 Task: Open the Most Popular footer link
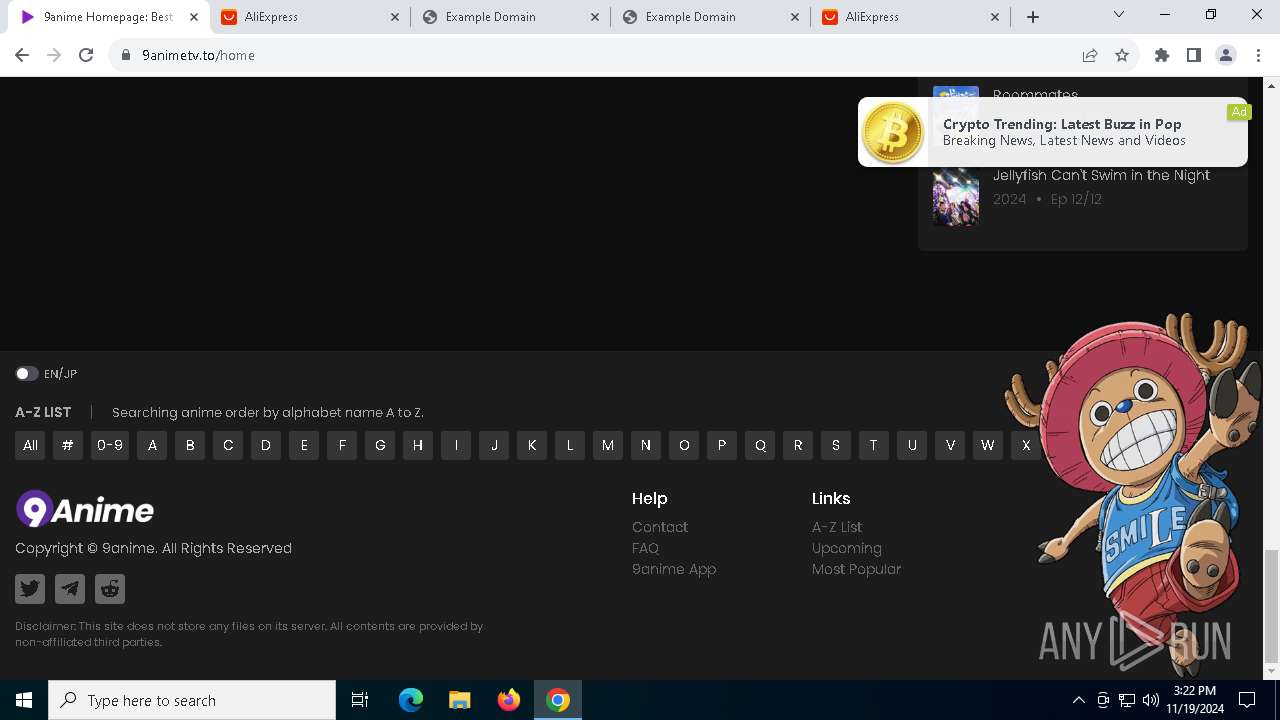click(x=856, y=569)
